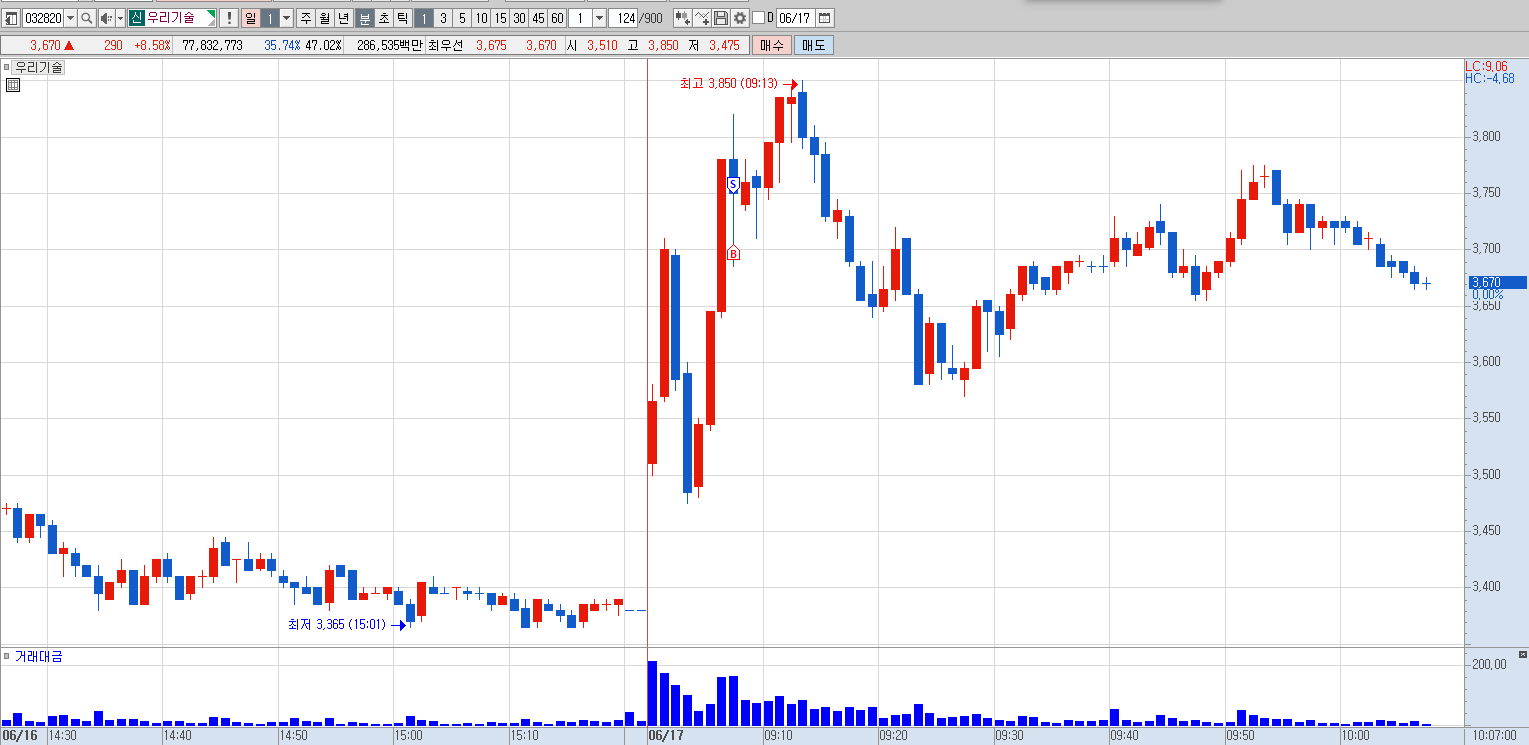Screen dimensions: 1529x745
Task: Click the chart layout icon beside stock code
Action: pyautogui.click(x=10, y=18)
